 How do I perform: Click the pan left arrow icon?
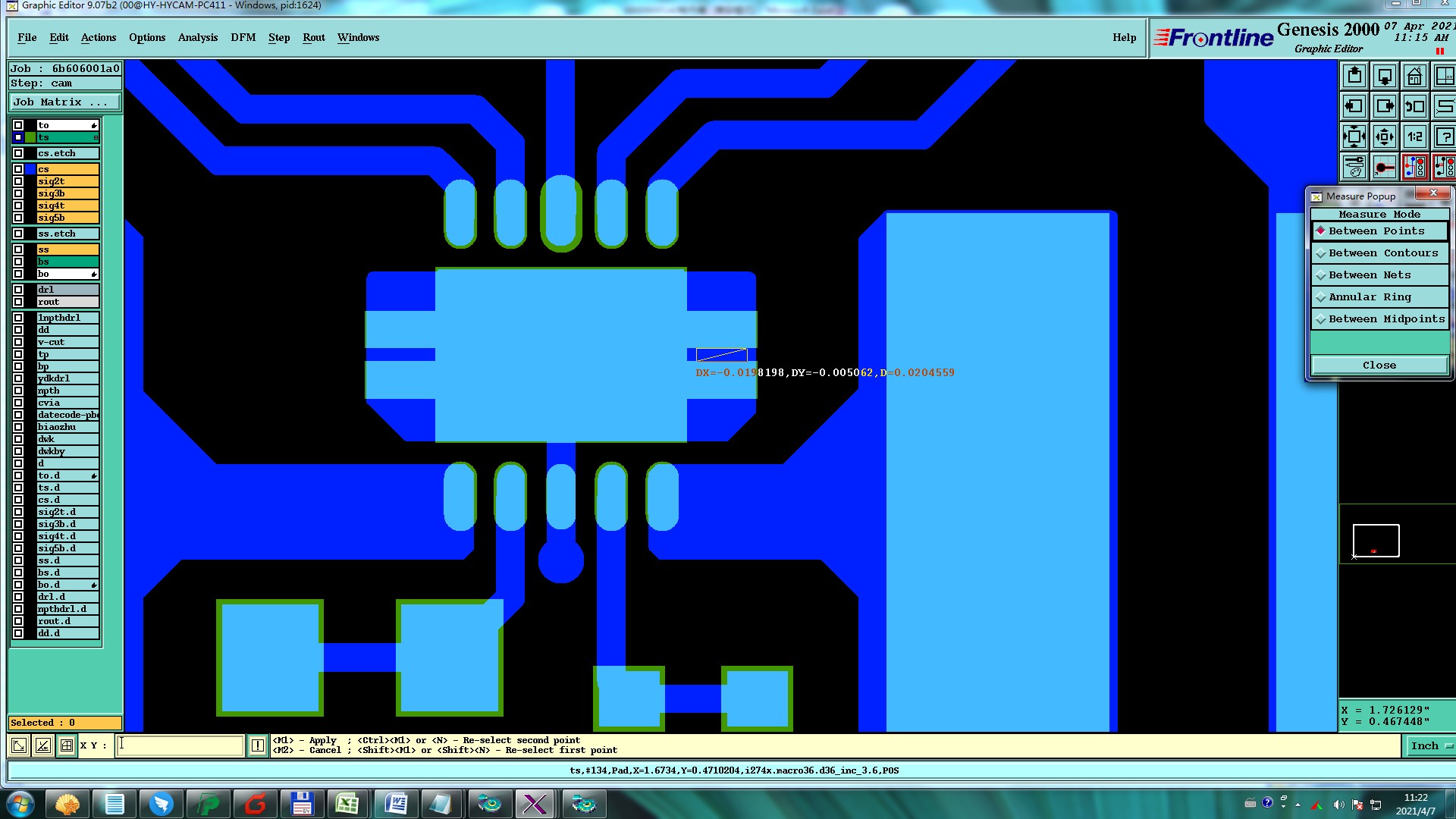1354,107
